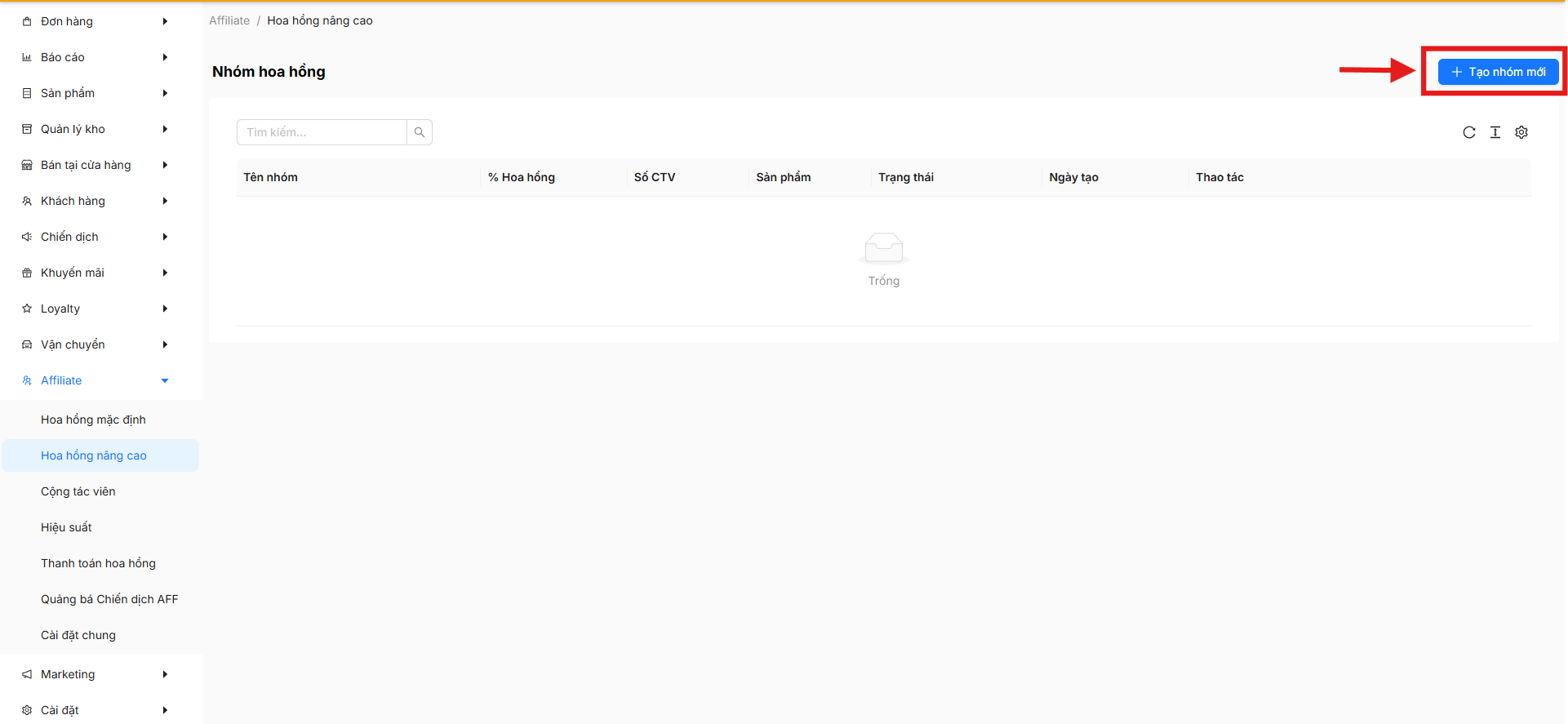Select Hoa hồng nâng cao submenu item
This screenshot has height=724, width=1568.
(100, 455)
